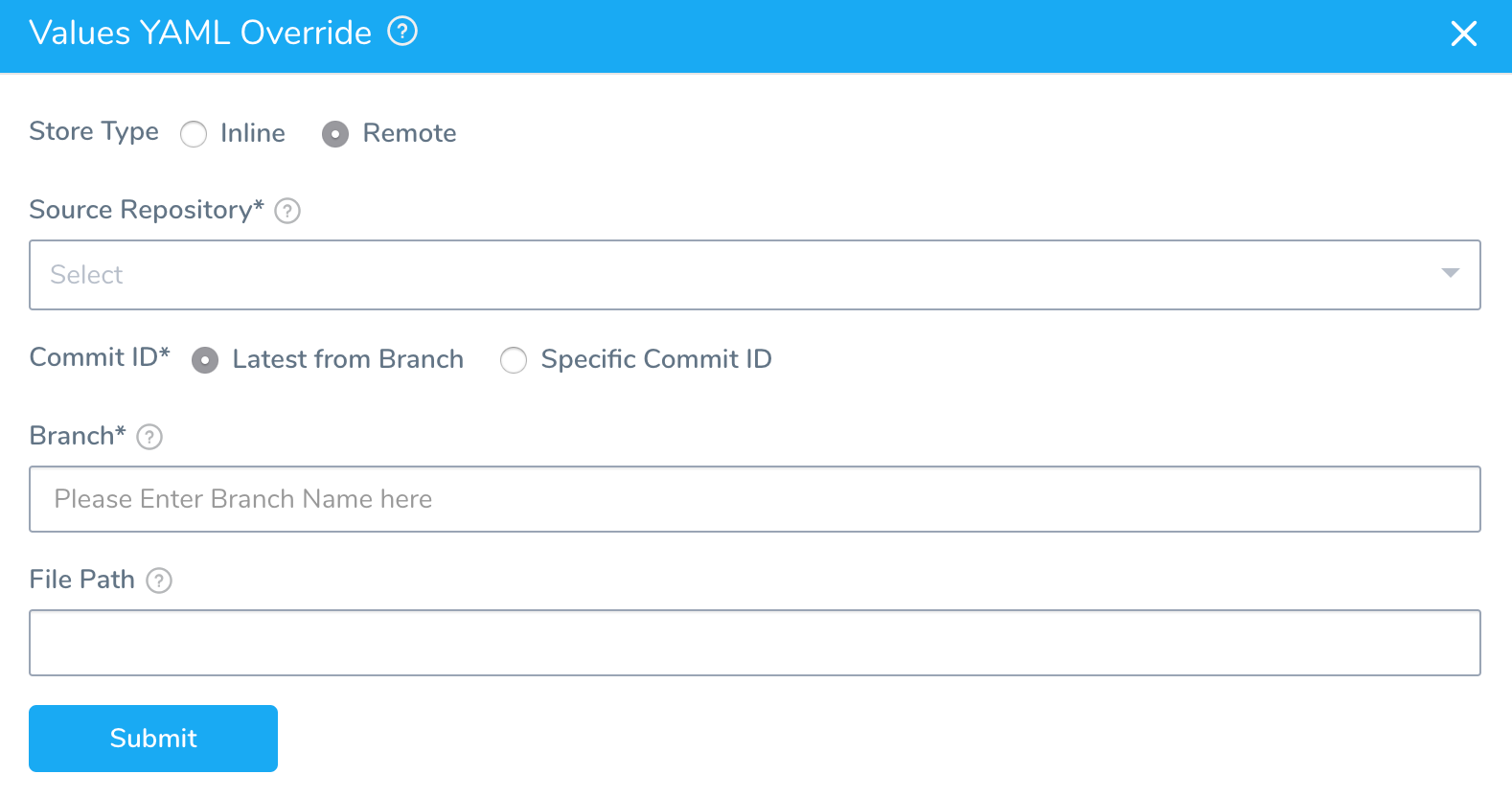Click the Latest from Branch label text

tap(348, 359)
